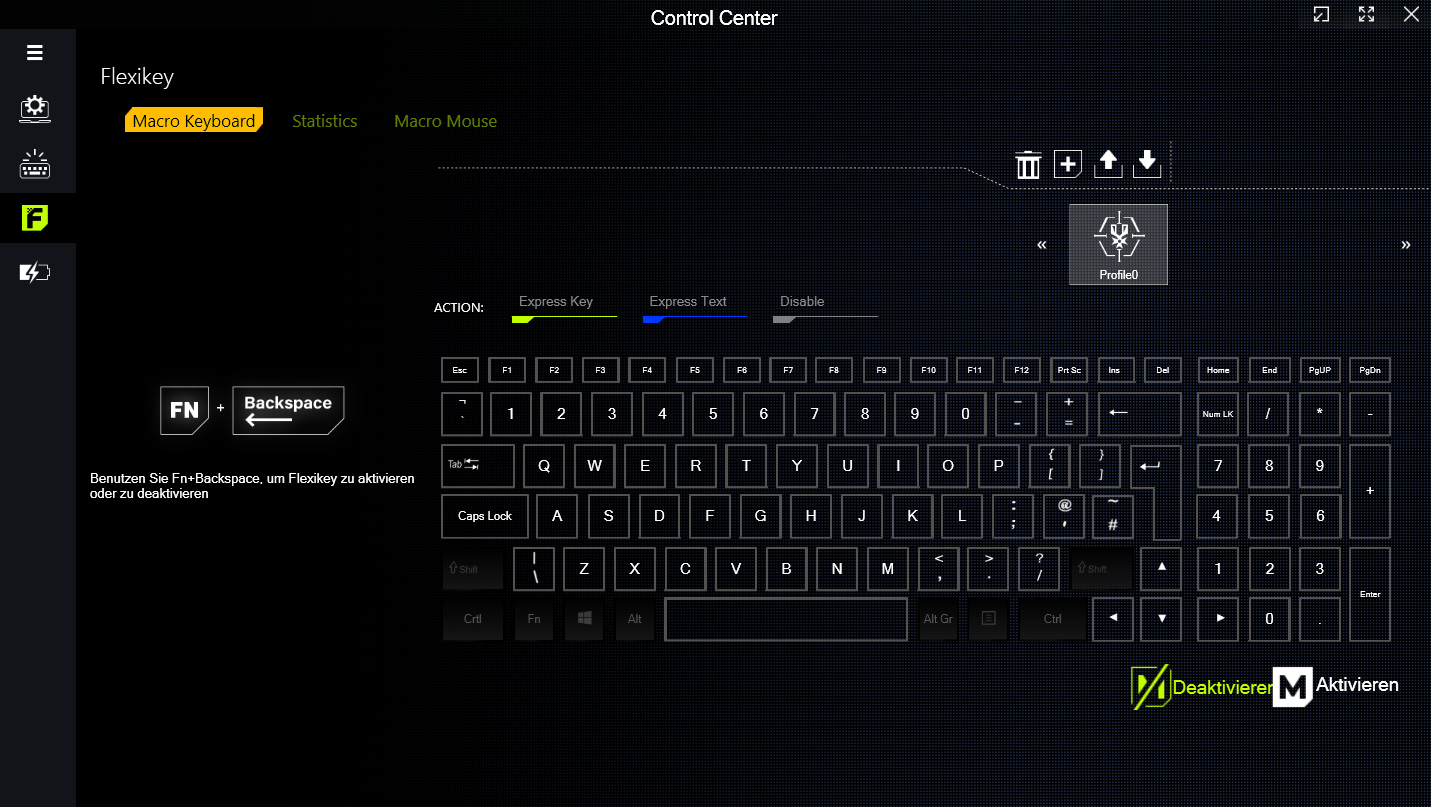
Task: Toggle Deaktivieren macro mode
Action: (1201, 687)
